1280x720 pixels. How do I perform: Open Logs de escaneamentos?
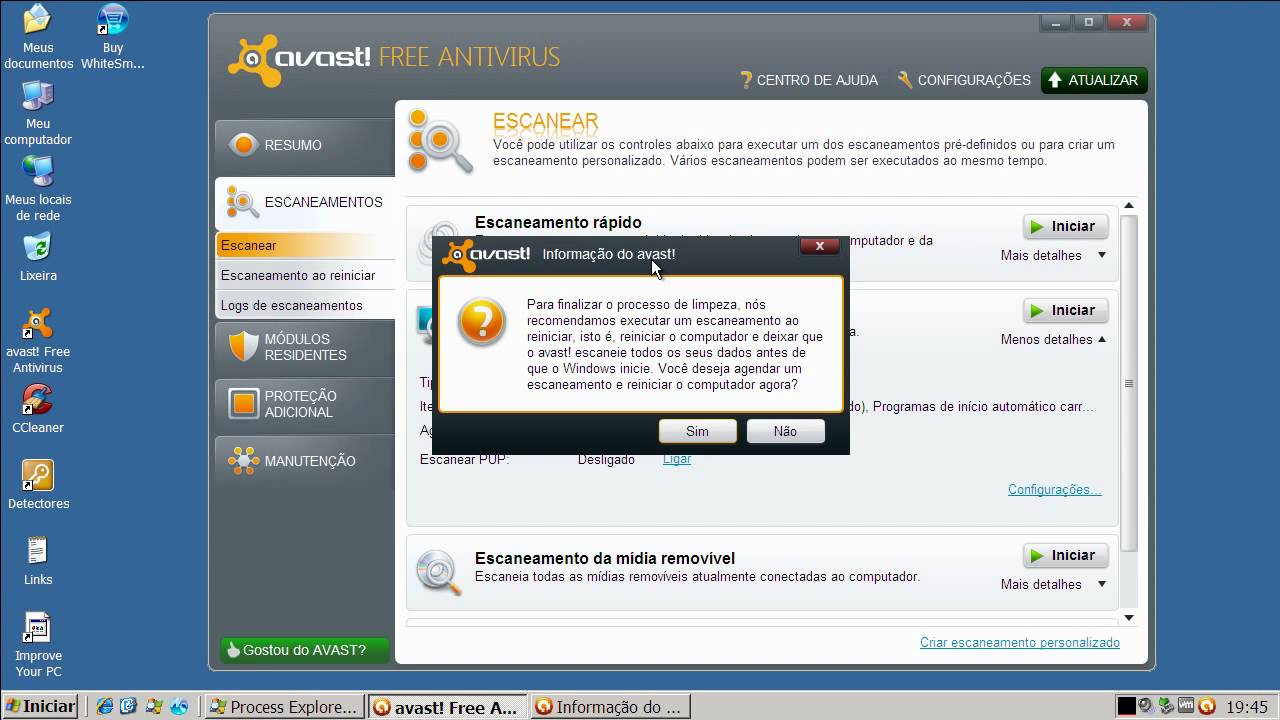(x=305, y=305)
